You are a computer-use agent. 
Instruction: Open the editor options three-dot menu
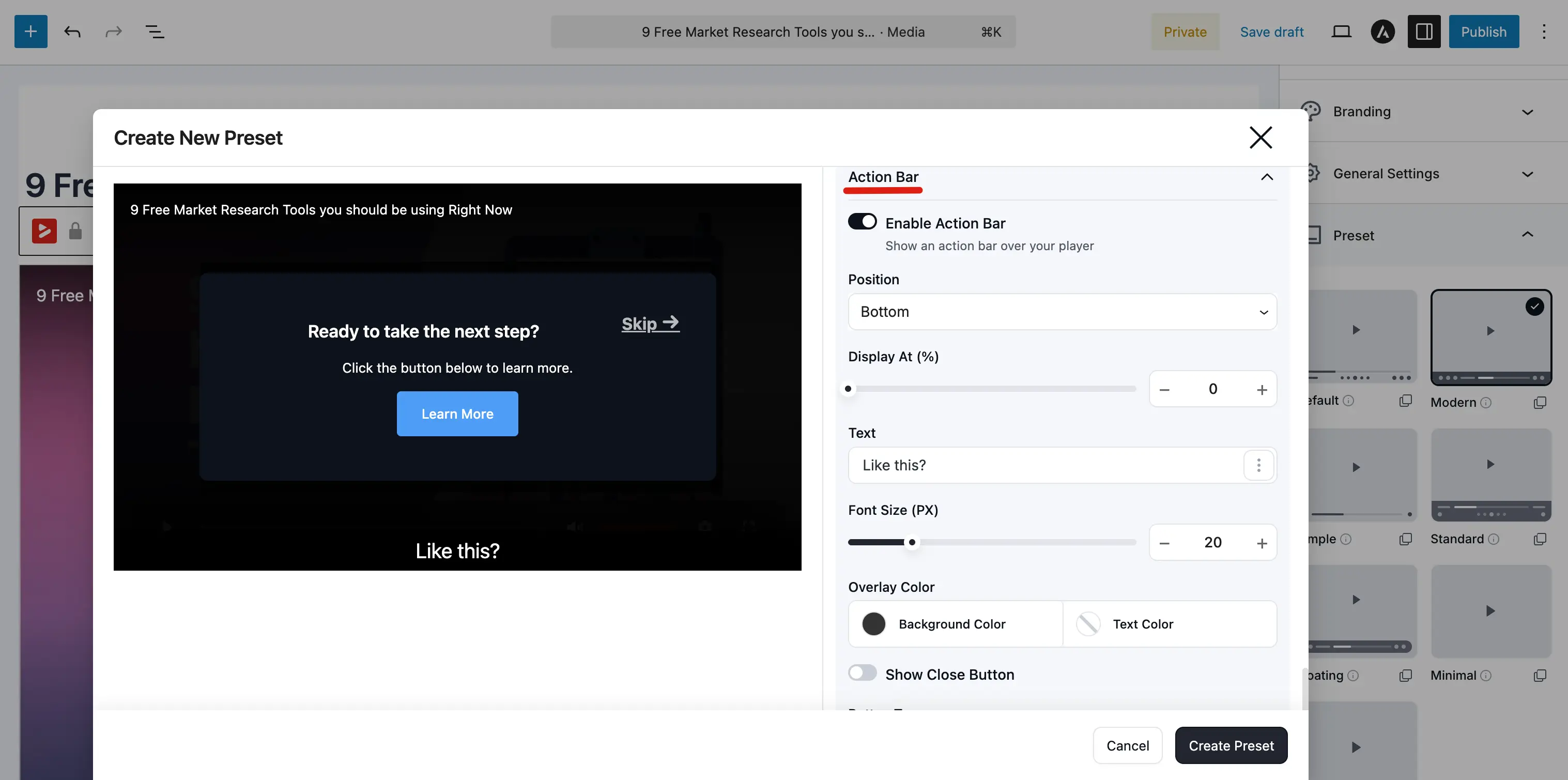[x=1544, y=32]
